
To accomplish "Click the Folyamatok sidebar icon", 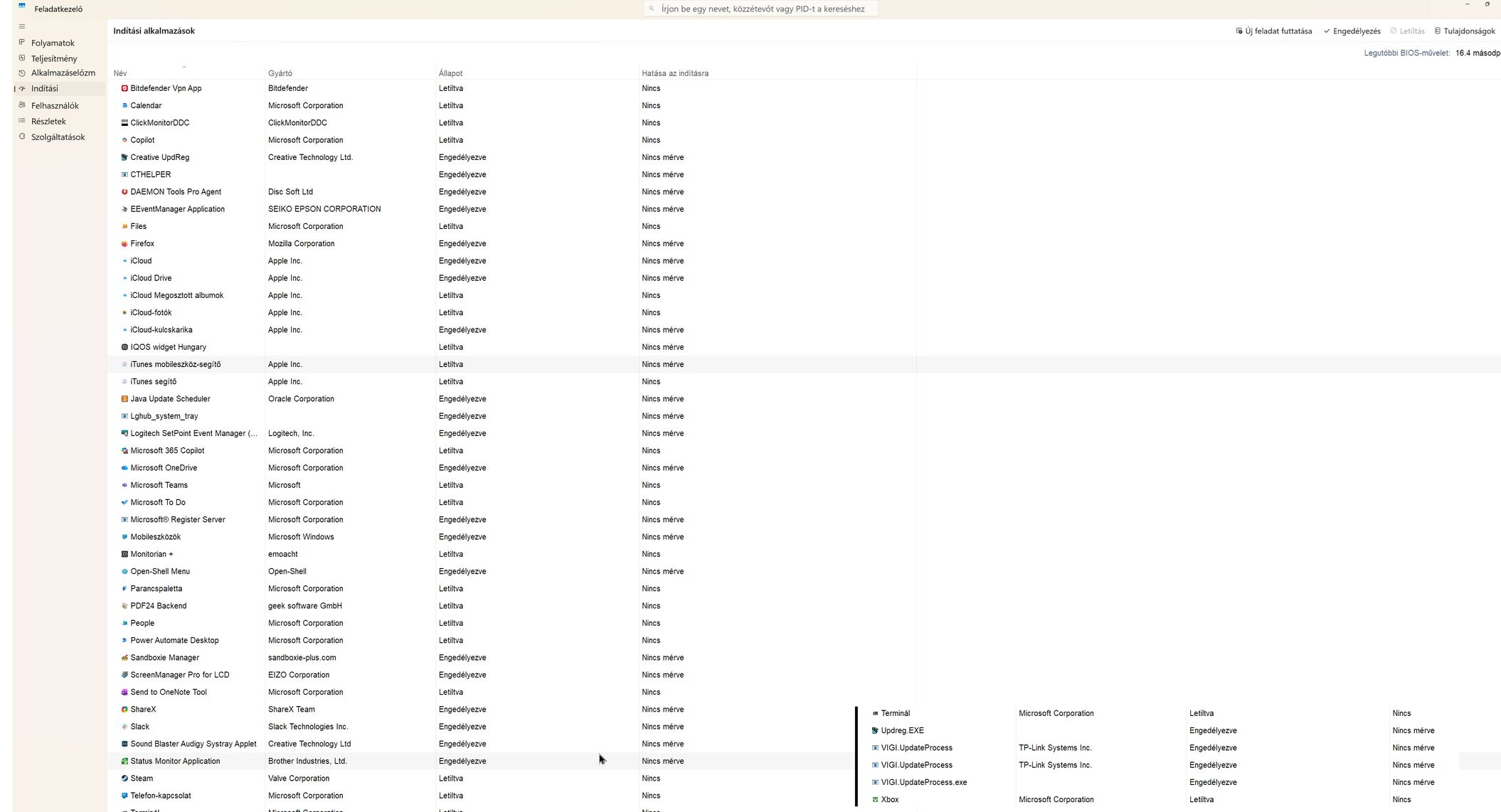I will coord(22,43).
